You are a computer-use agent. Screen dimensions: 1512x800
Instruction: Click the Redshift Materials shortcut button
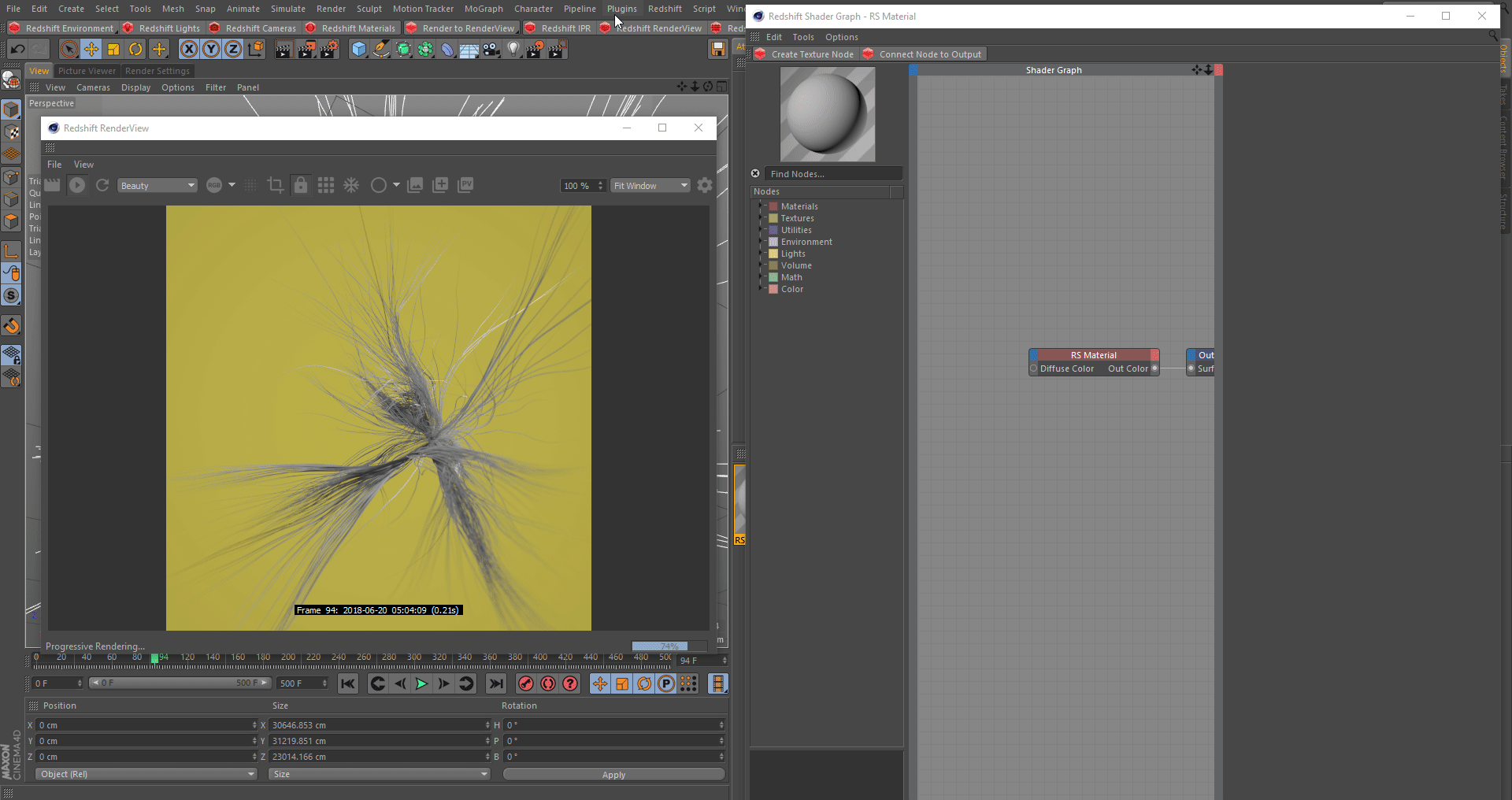(x=350, y=28)
